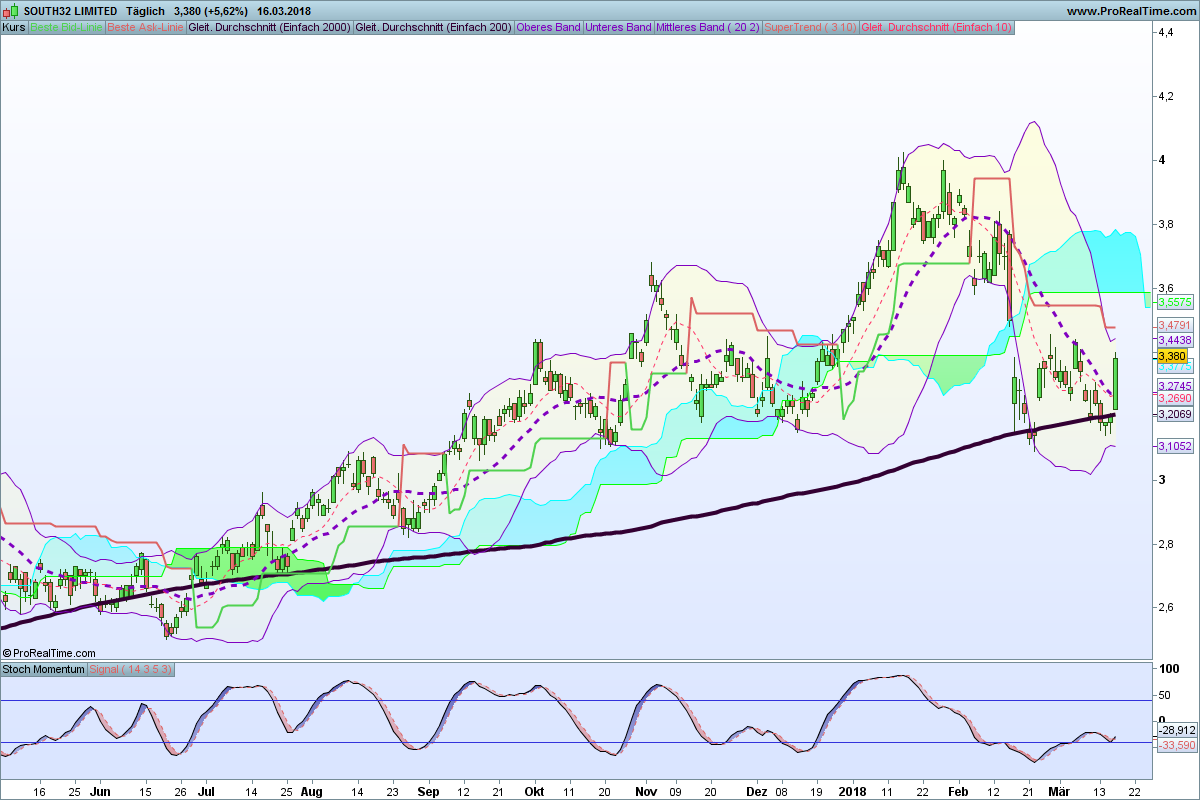Click the 4,4 price axis value
The width and height of the screenshot is (1200, 800).
[x=1165, y=33]
